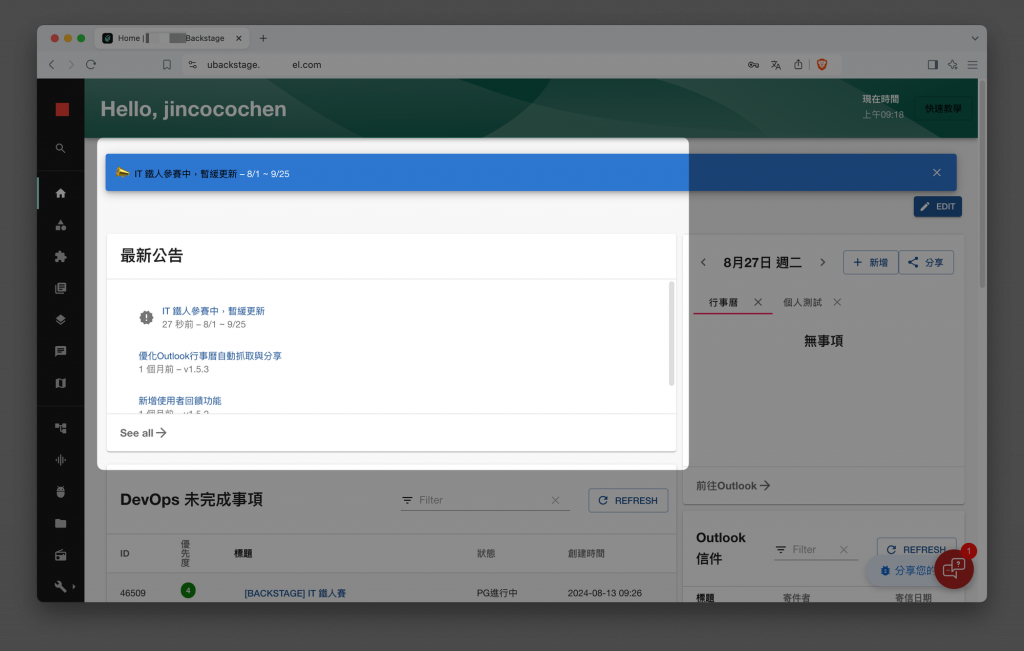The height and width of the screenshot is (651, 1024).
Task: Open announcement IT 鐵人參賽中，暫緩更新
Action: pos(213,311)
